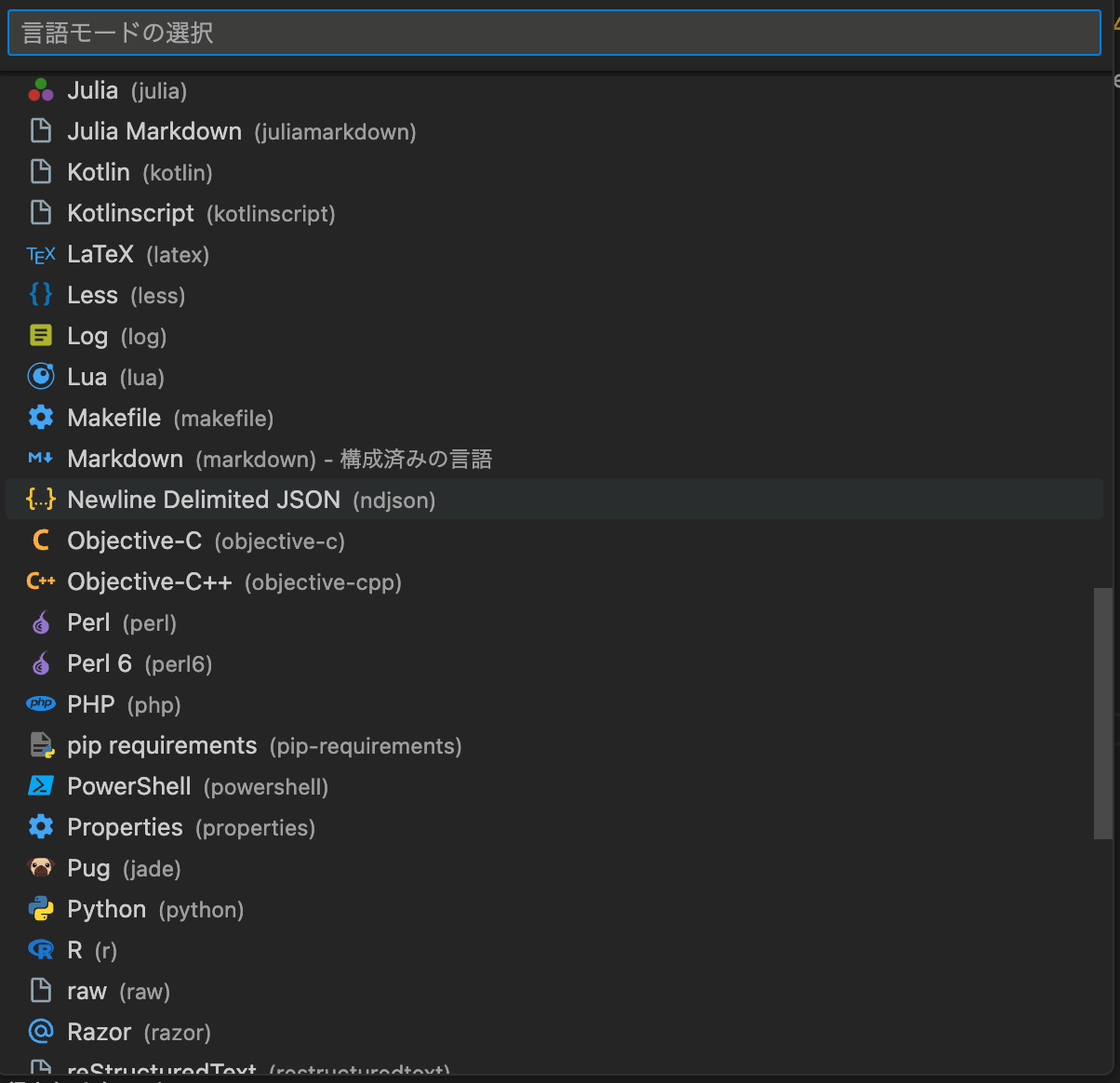Click the Julia language icon
The width and height of the screenshot is (1120, 1083).
(x=41, y=90)
